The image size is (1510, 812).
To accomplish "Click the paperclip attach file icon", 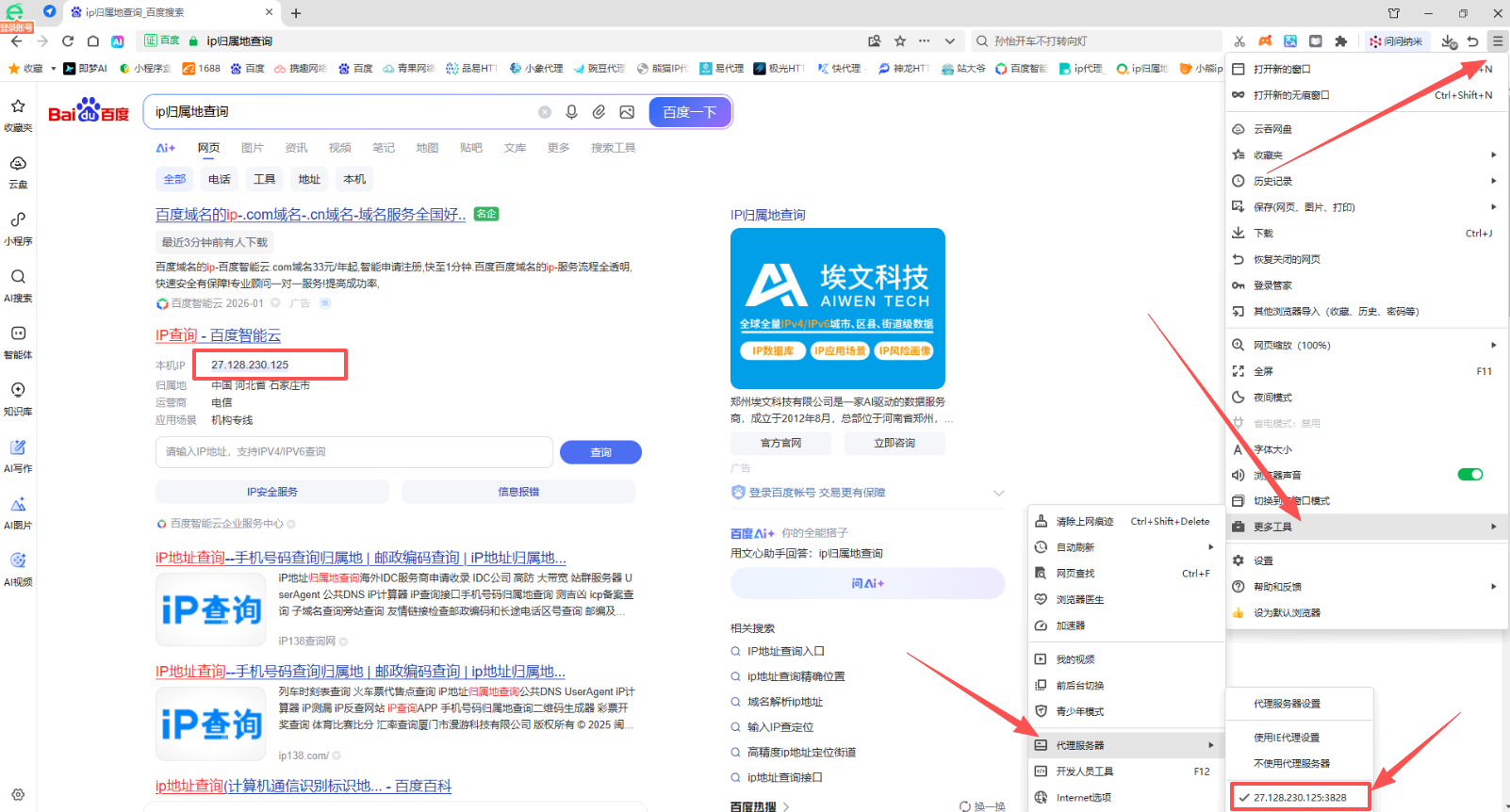I will (599, 112).
